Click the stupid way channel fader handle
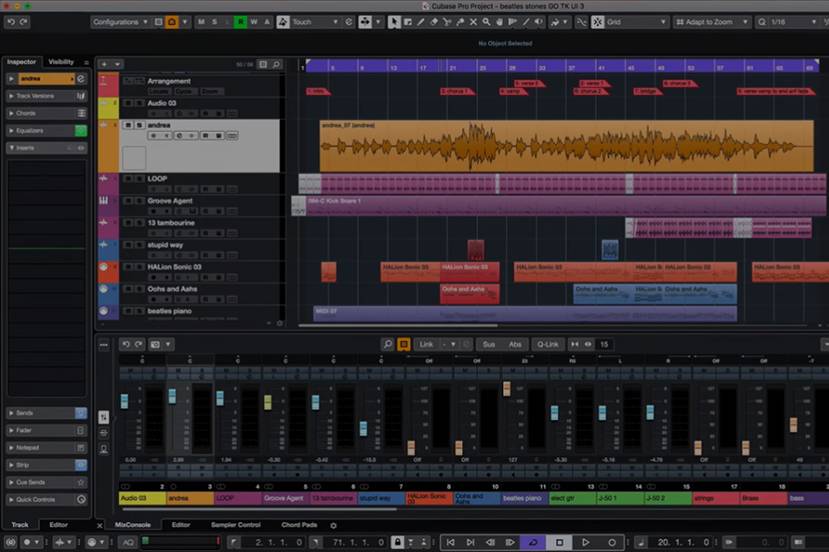This screenshot has height=552, width=829. click(363, 428)
